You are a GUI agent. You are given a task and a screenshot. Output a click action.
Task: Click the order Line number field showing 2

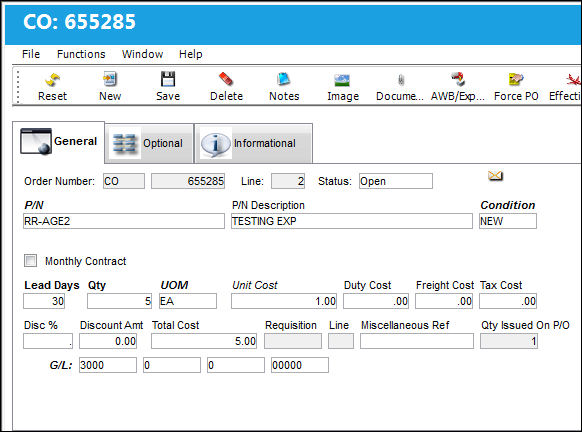tap(288, 181)
